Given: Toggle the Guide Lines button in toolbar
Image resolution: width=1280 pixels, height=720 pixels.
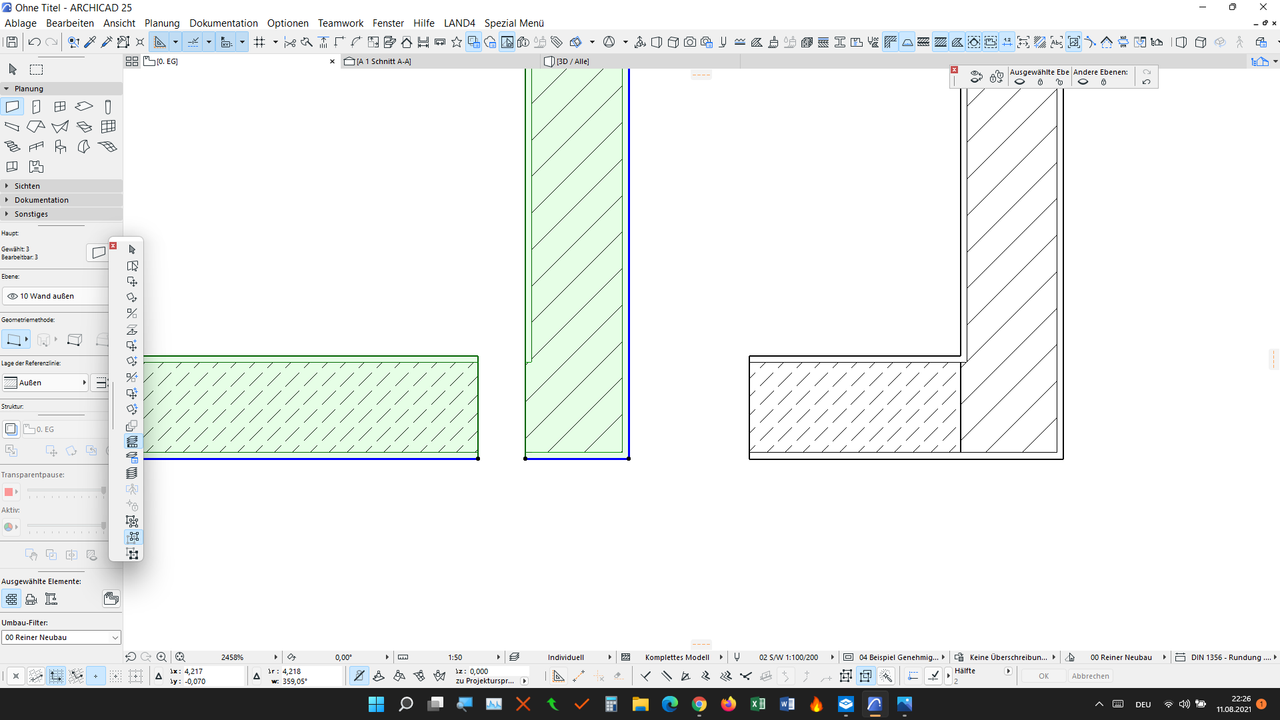Looking at the screenshot, I should 159,42.
